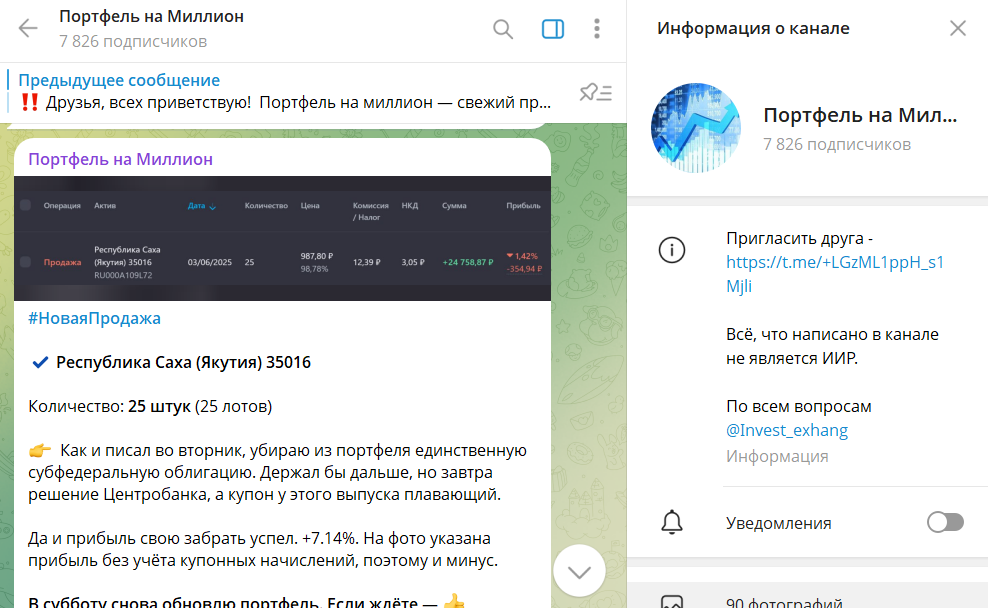This screenshot has width=988, height=608.
Task: Open the t.me invite link
Action: [x=835, y=274]
